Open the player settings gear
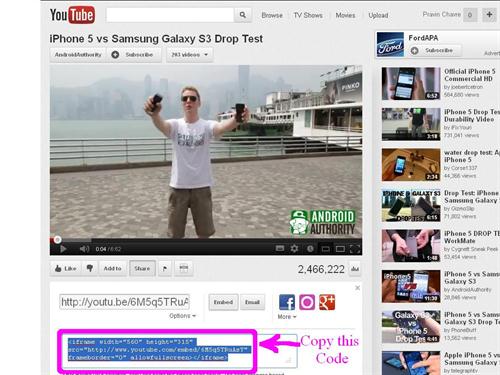 tap(294, 249)
